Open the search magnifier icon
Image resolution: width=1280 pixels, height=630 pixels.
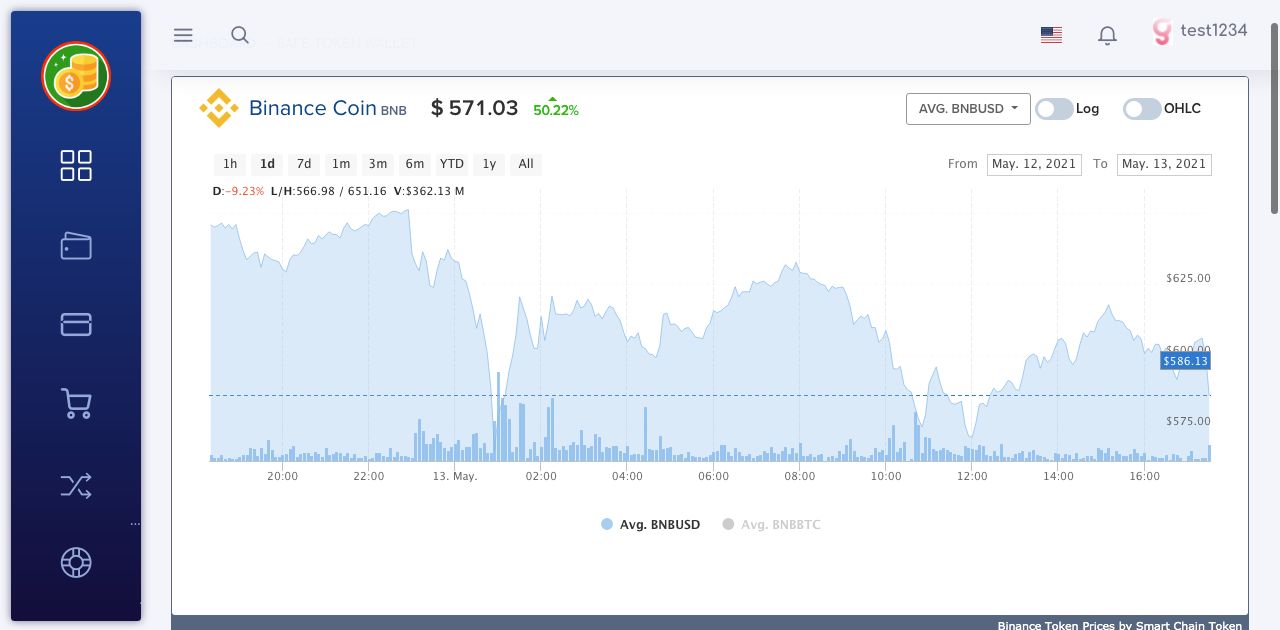click(x=240, y=35)
